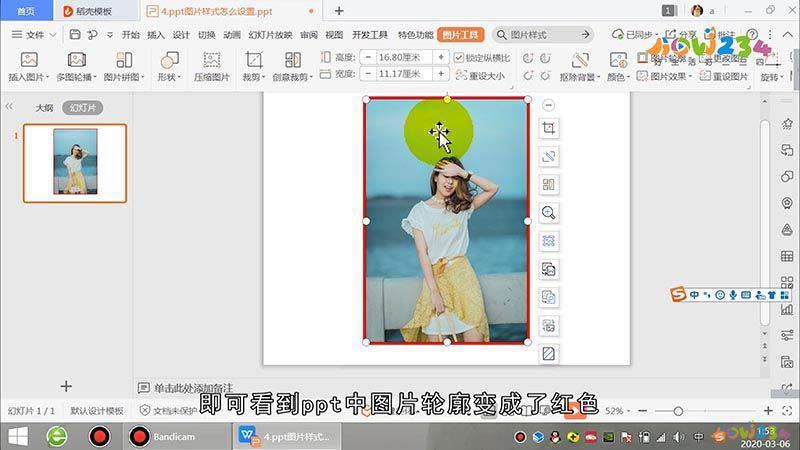The image size is (800, 450).
Task: Open the Design (设计) tab
Action: [x=181, y=35]
